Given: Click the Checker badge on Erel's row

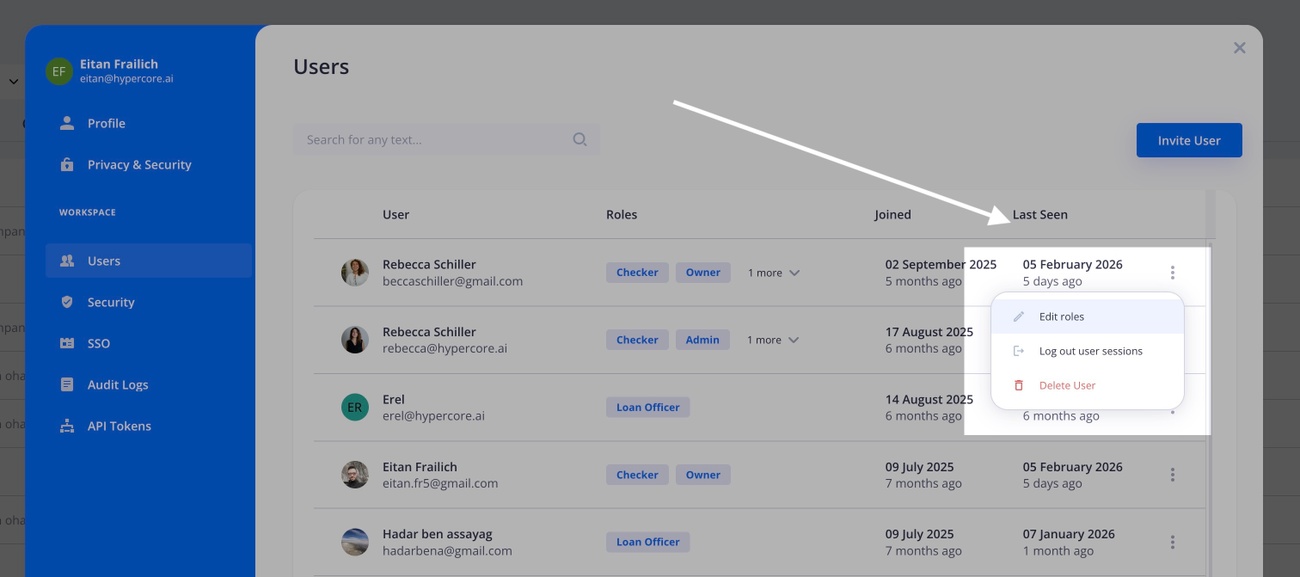Looking at the screenshot, I should [647, 407].
